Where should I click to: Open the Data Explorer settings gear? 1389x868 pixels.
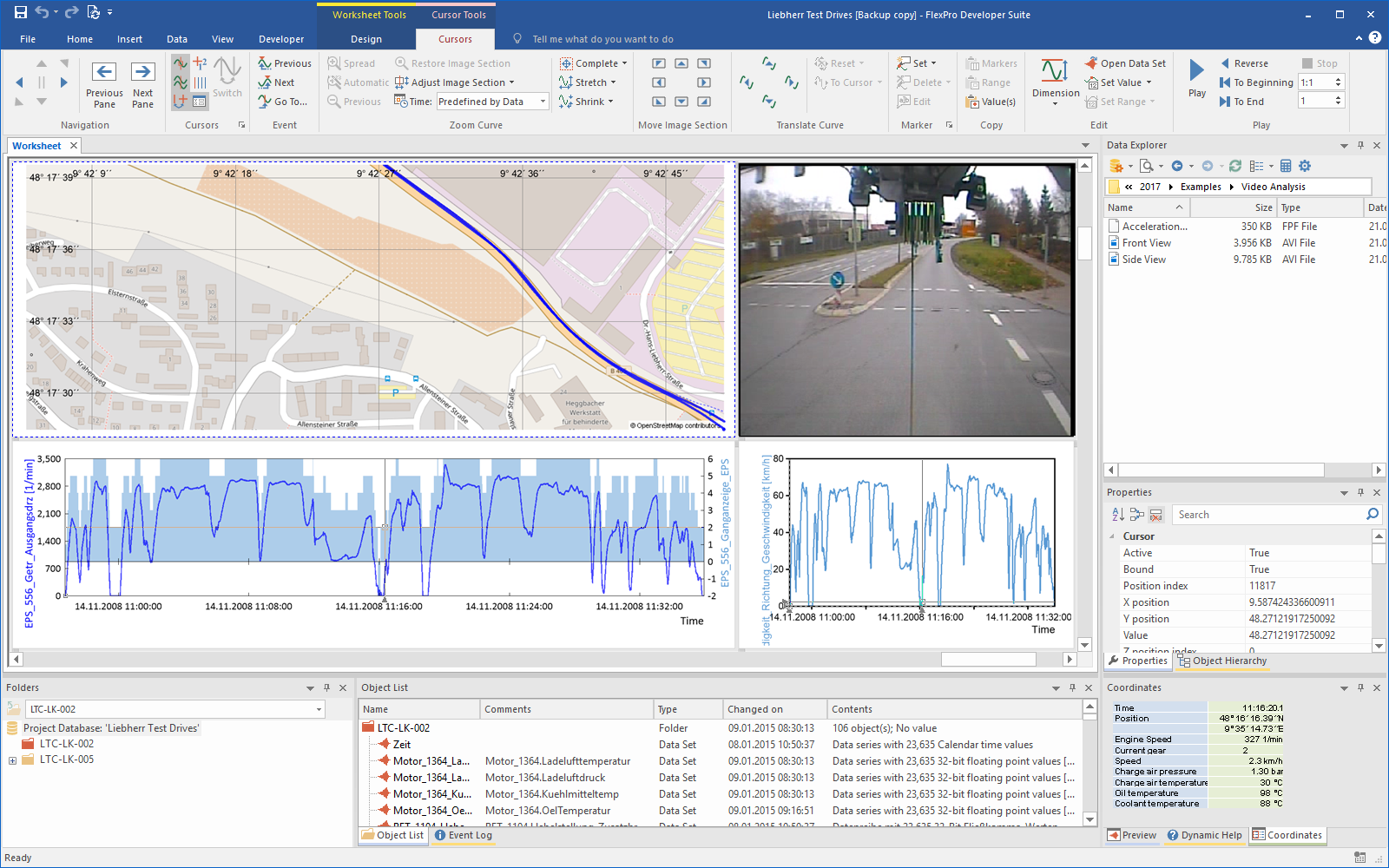click(1305, 166)
